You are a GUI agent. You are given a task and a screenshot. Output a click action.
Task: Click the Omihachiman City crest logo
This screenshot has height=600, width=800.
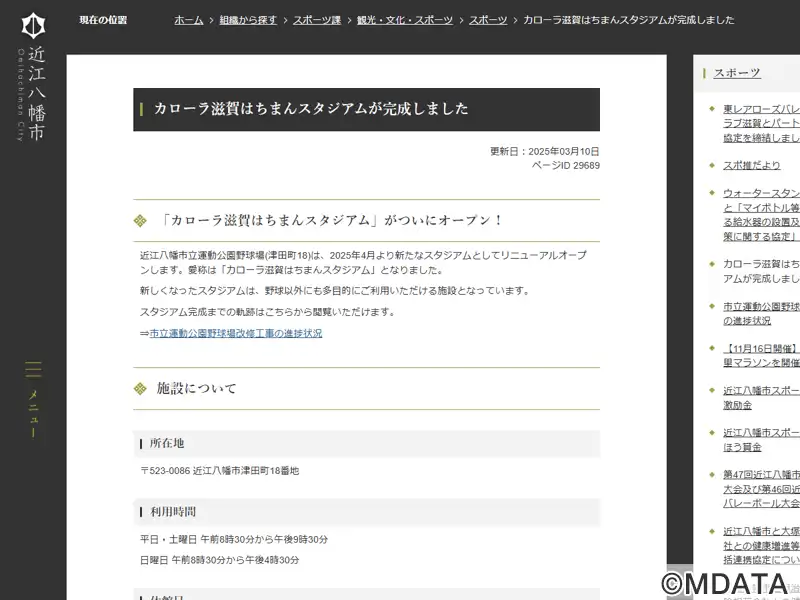click(x=33, y=26)
